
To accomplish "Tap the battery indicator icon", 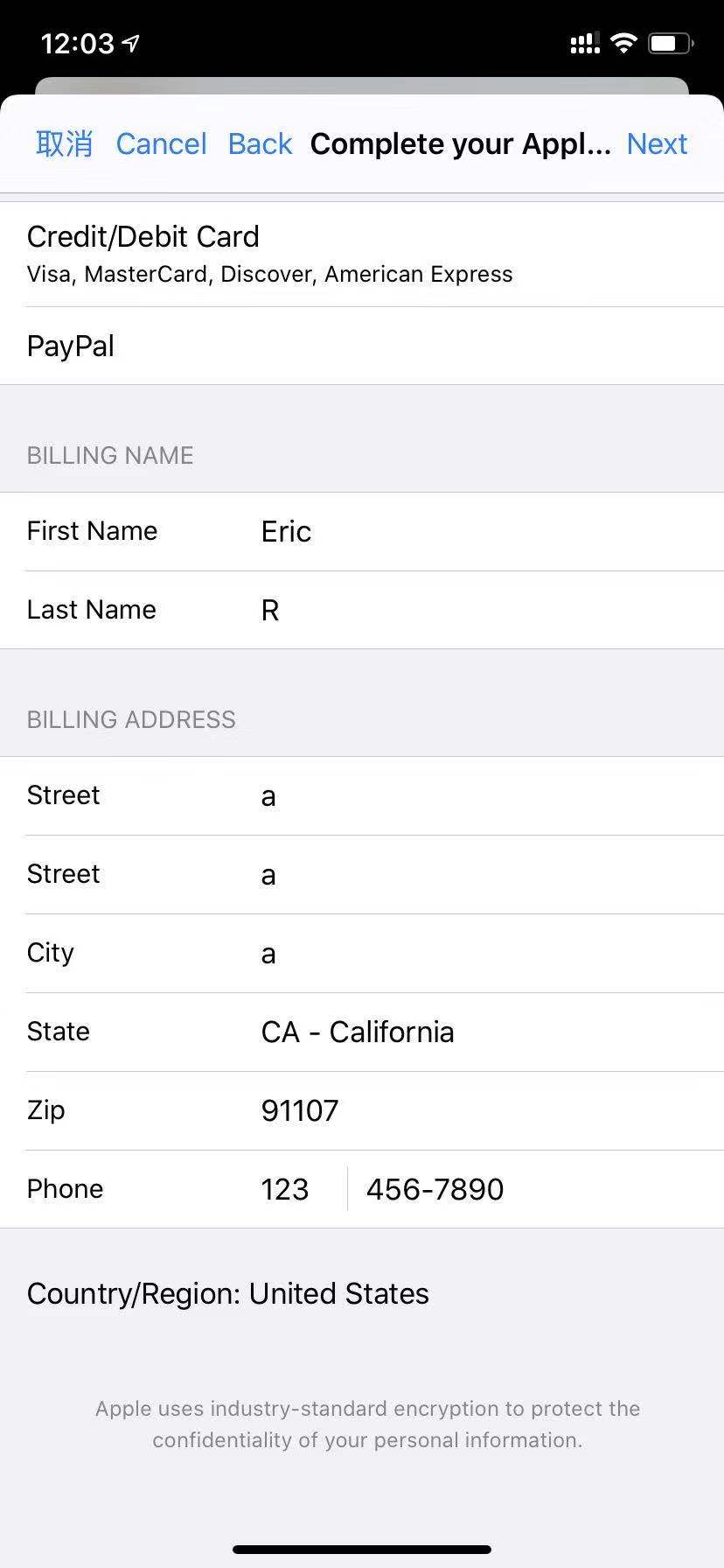I will (x=670, y=42).
